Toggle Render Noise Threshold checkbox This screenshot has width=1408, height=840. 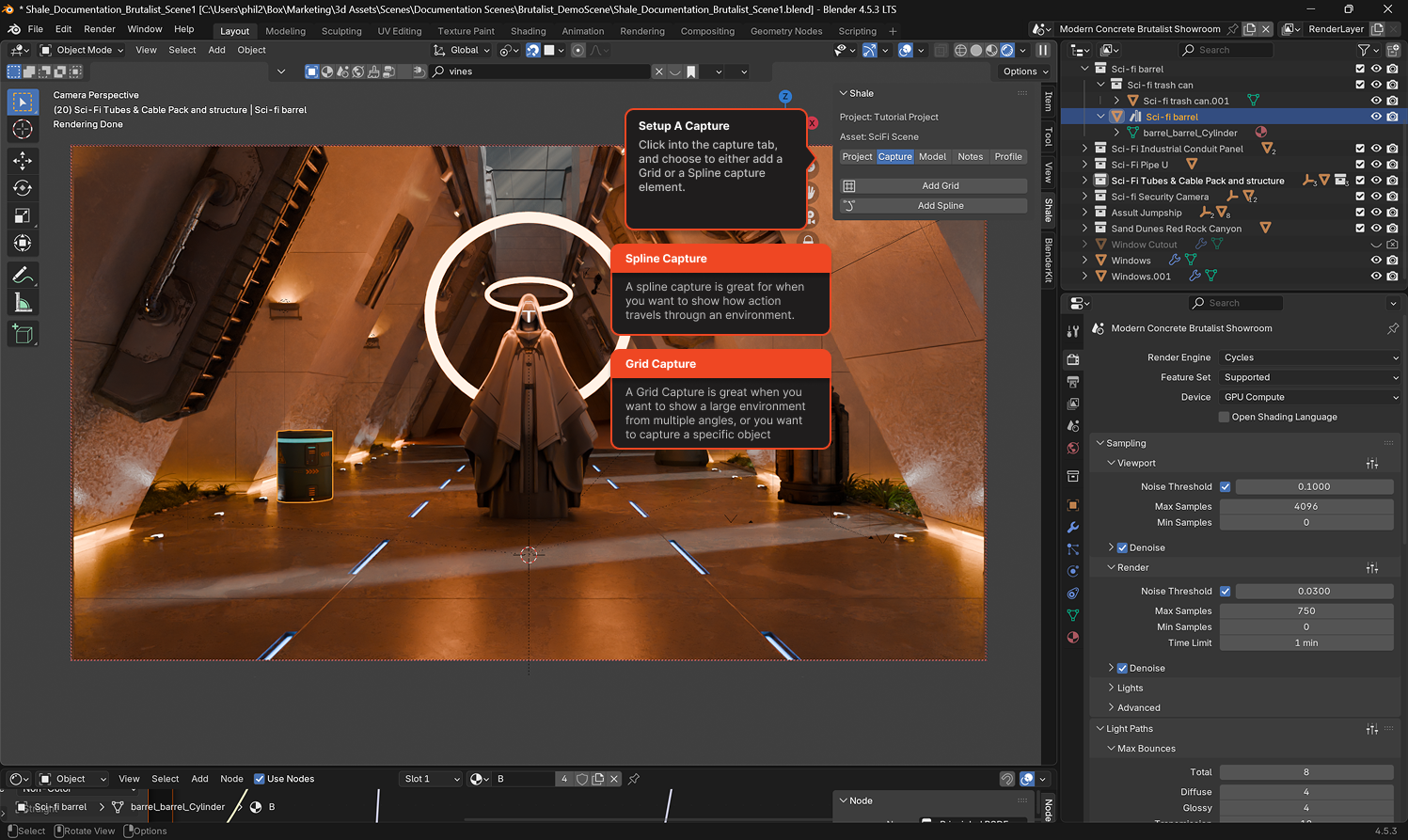click(1225, 591)
